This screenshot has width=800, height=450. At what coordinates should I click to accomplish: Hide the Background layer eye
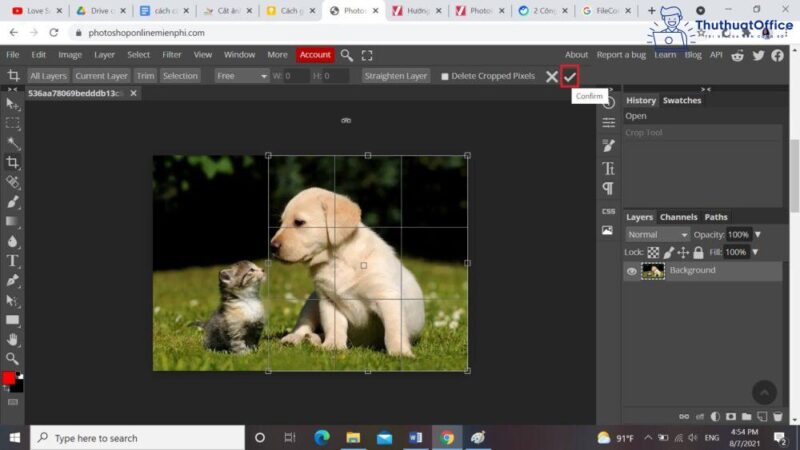tap(632, 271)
